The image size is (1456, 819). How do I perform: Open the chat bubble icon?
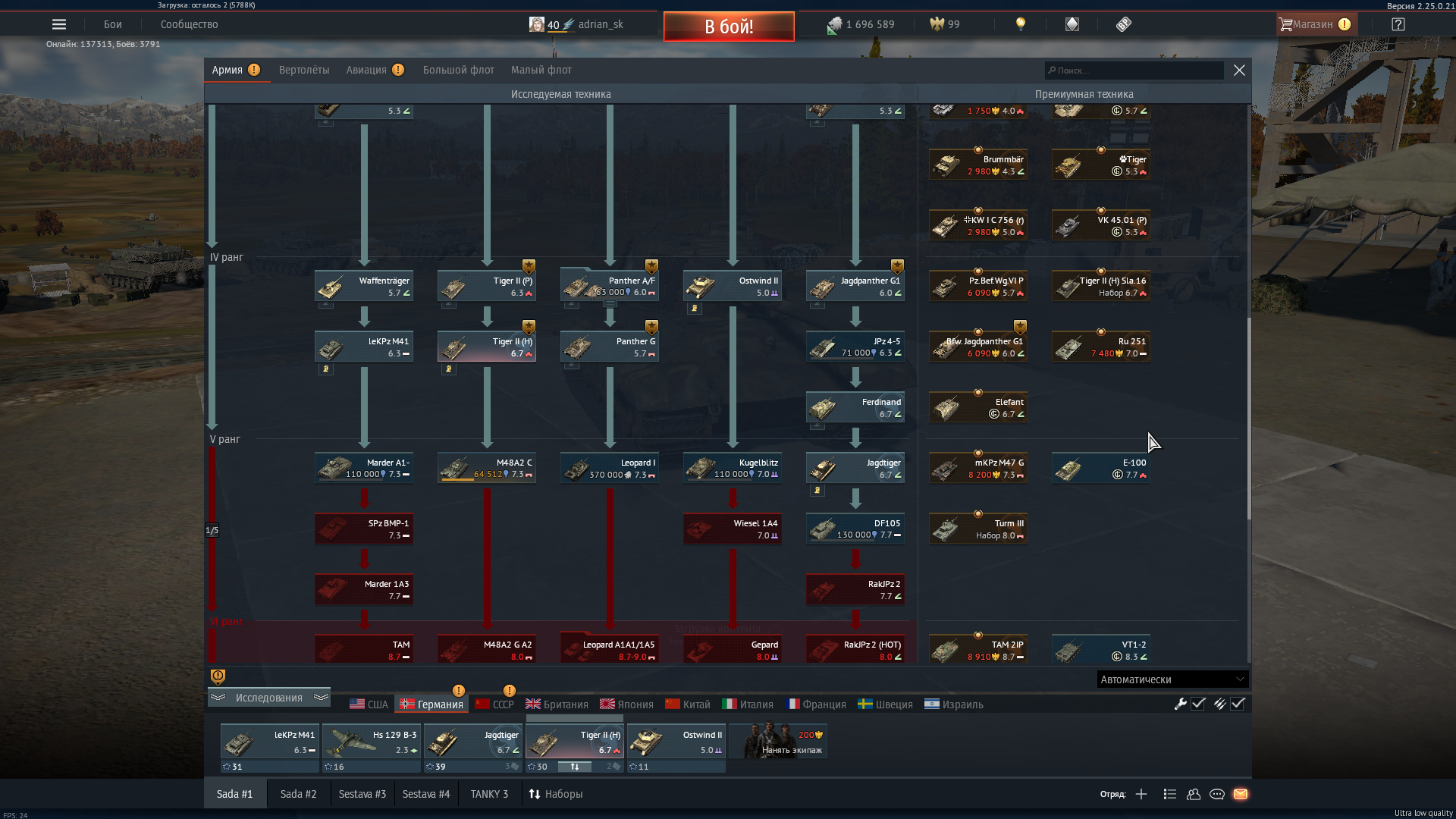pos(1217,794)
